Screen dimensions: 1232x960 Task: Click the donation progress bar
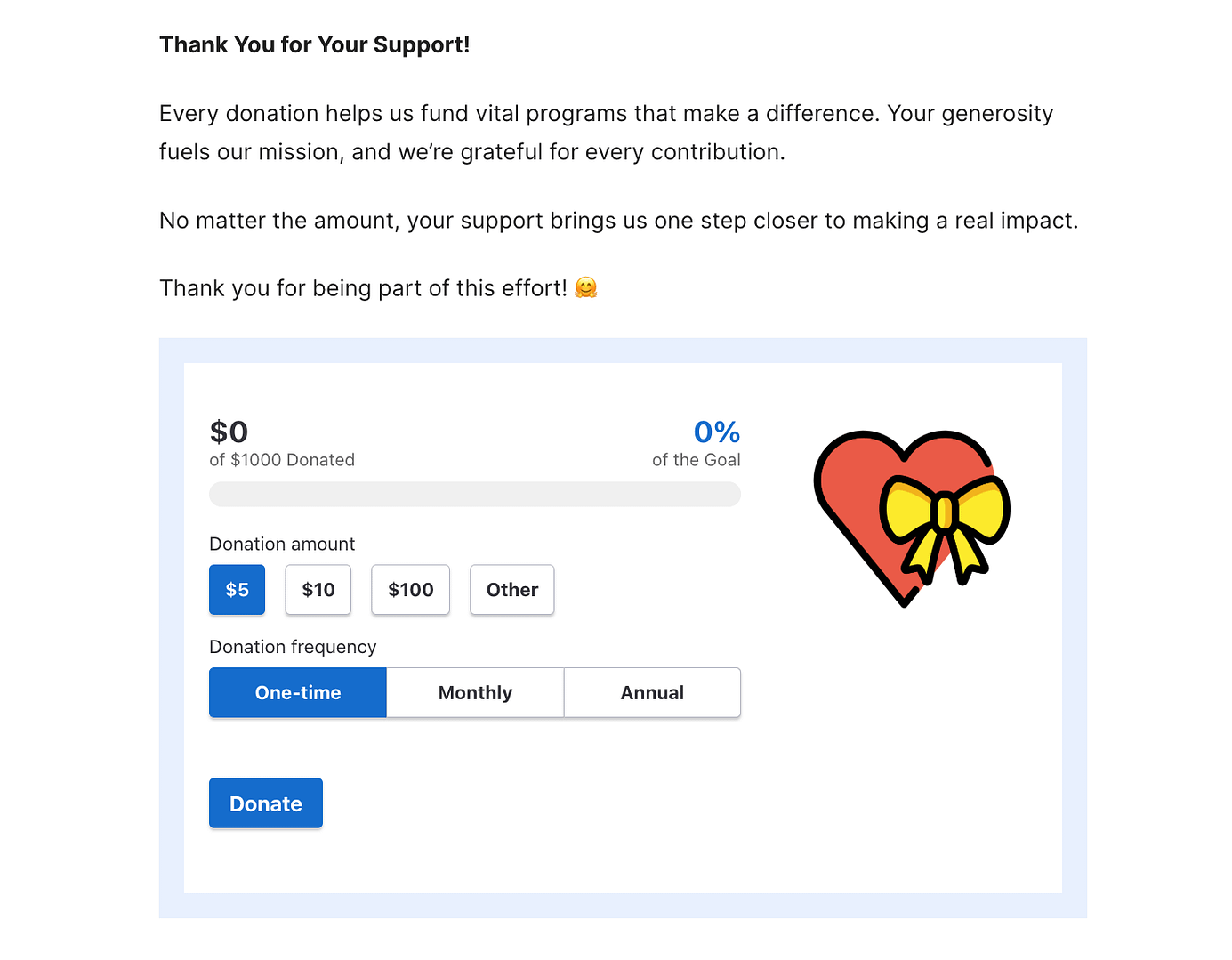tap(474, 494)
